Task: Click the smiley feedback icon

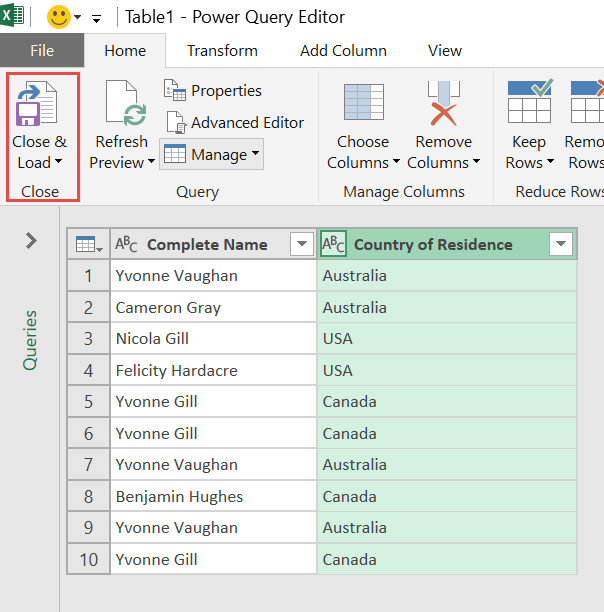Action: (x=59, y=17)
